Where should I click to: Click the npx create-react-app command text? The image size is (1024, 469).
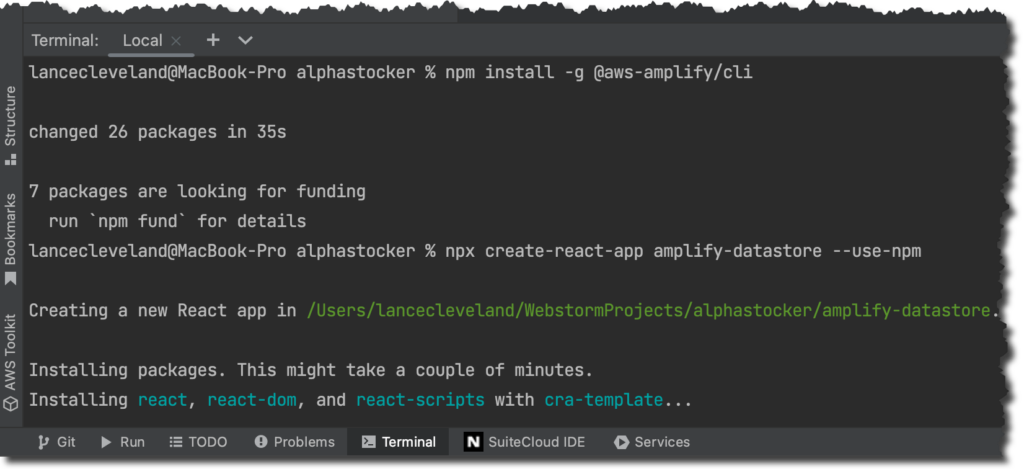pos(683,251)
